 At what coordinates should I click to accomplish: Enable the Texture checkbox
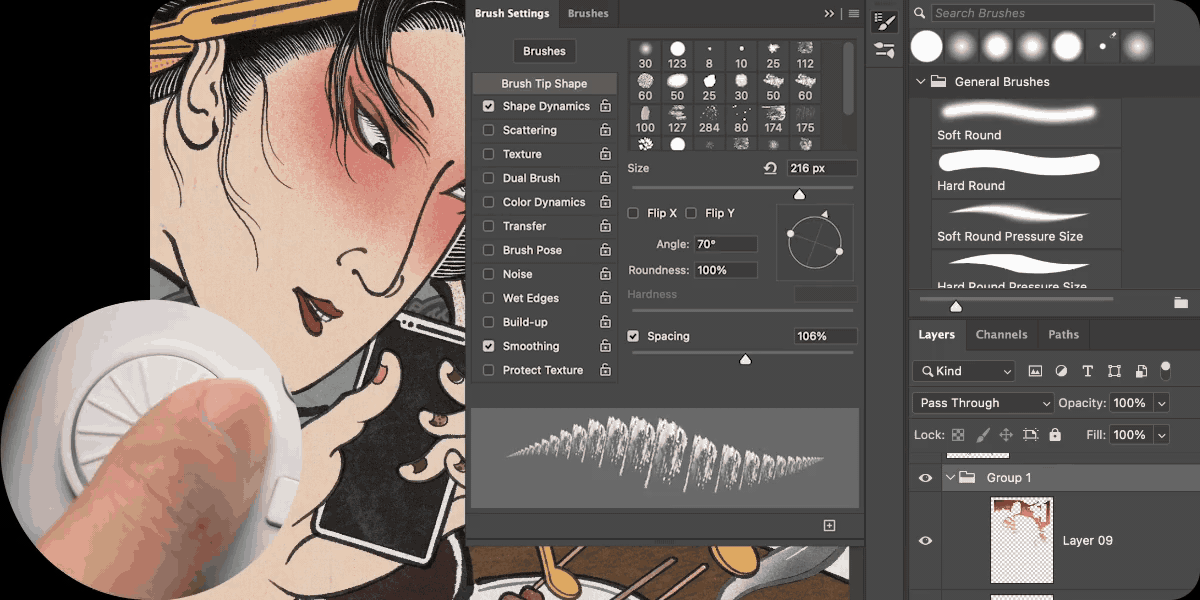488,154
